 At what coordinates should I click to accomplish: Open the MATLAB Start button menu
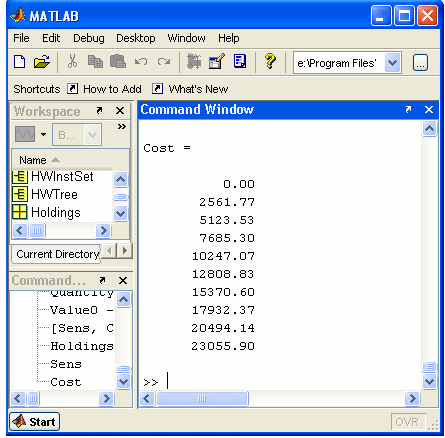pyautogui.click(x=35, y=422)
